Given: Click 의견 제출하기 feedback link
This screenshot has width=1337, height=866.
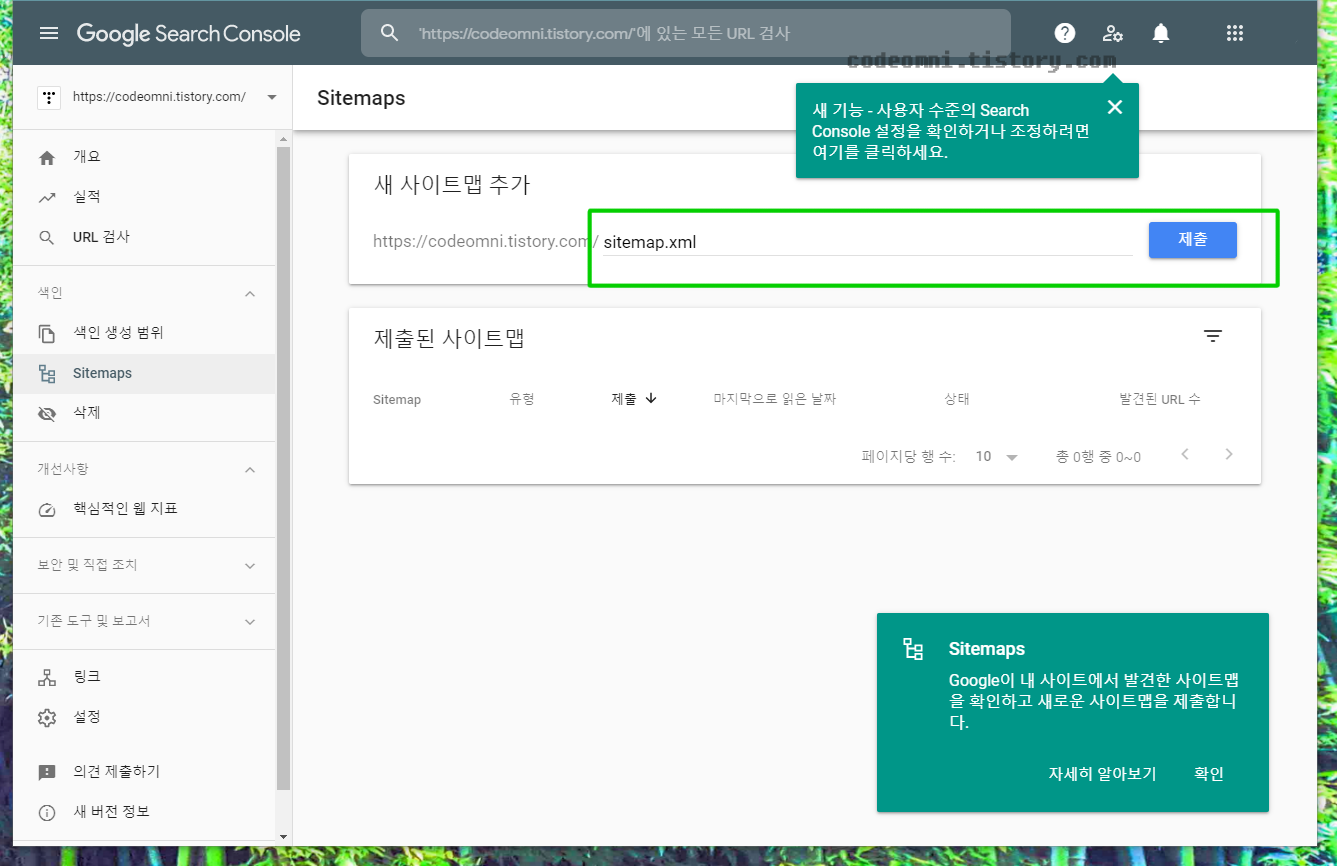Looking at the screenshot, I should pyautogui.click(x=145, y=772).
